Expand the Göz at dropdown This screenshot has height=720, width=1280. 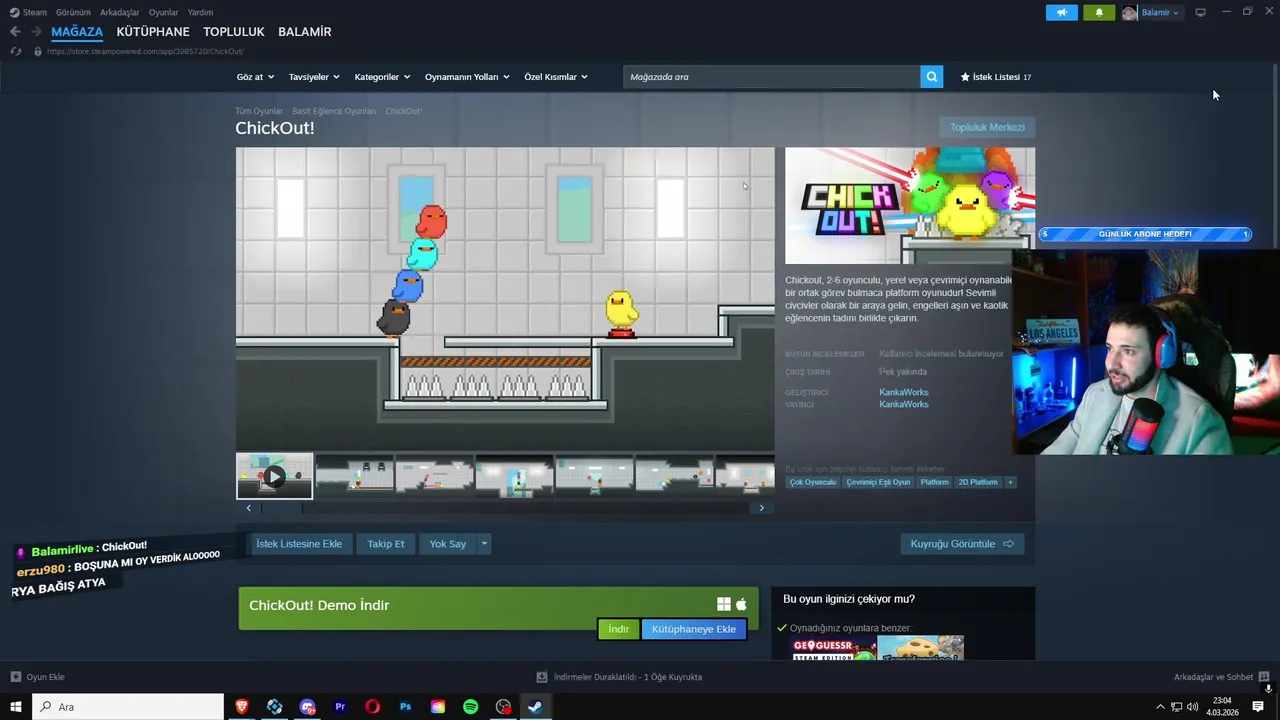(x=255, y=77)
